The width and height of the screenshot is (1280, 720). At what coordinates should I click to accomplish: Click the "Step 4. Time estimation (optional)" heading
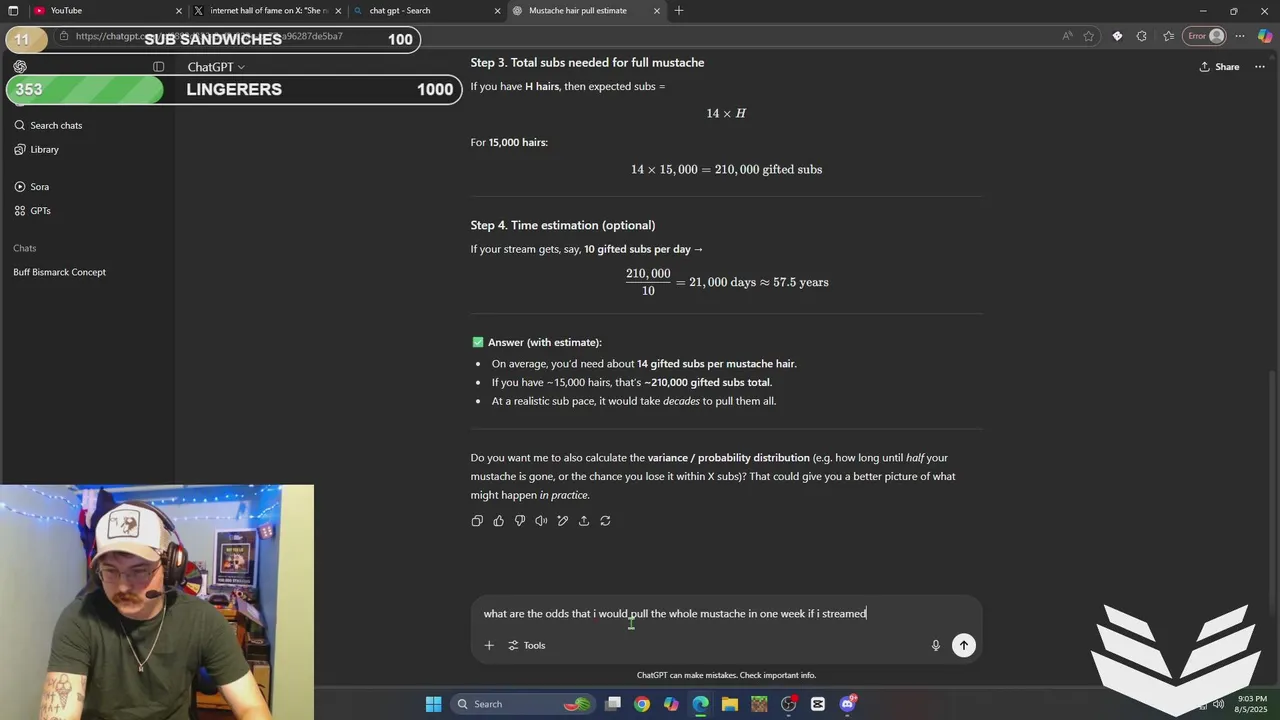[563, 225]
